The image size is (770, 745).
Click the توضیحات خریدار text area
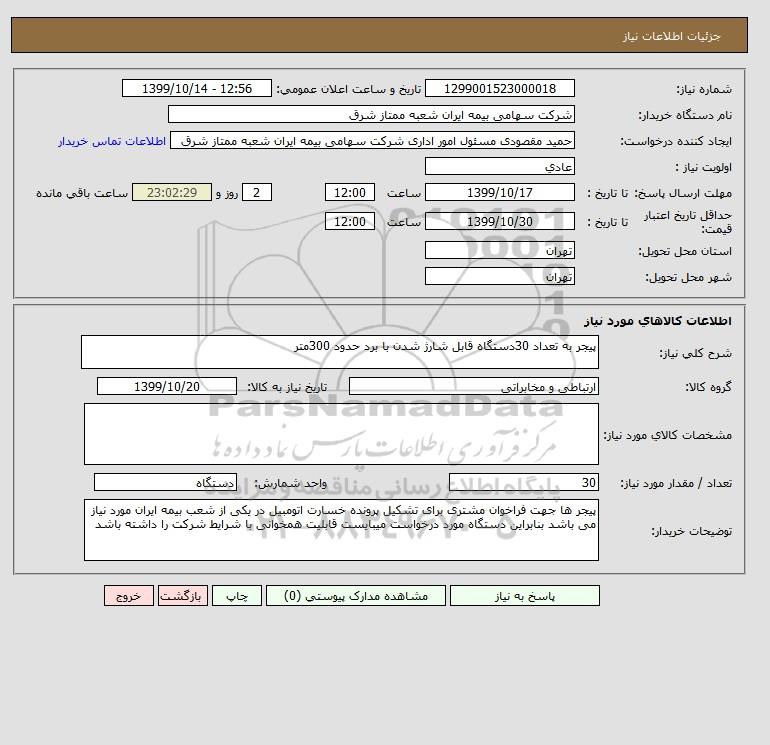(x=341, y=530)
